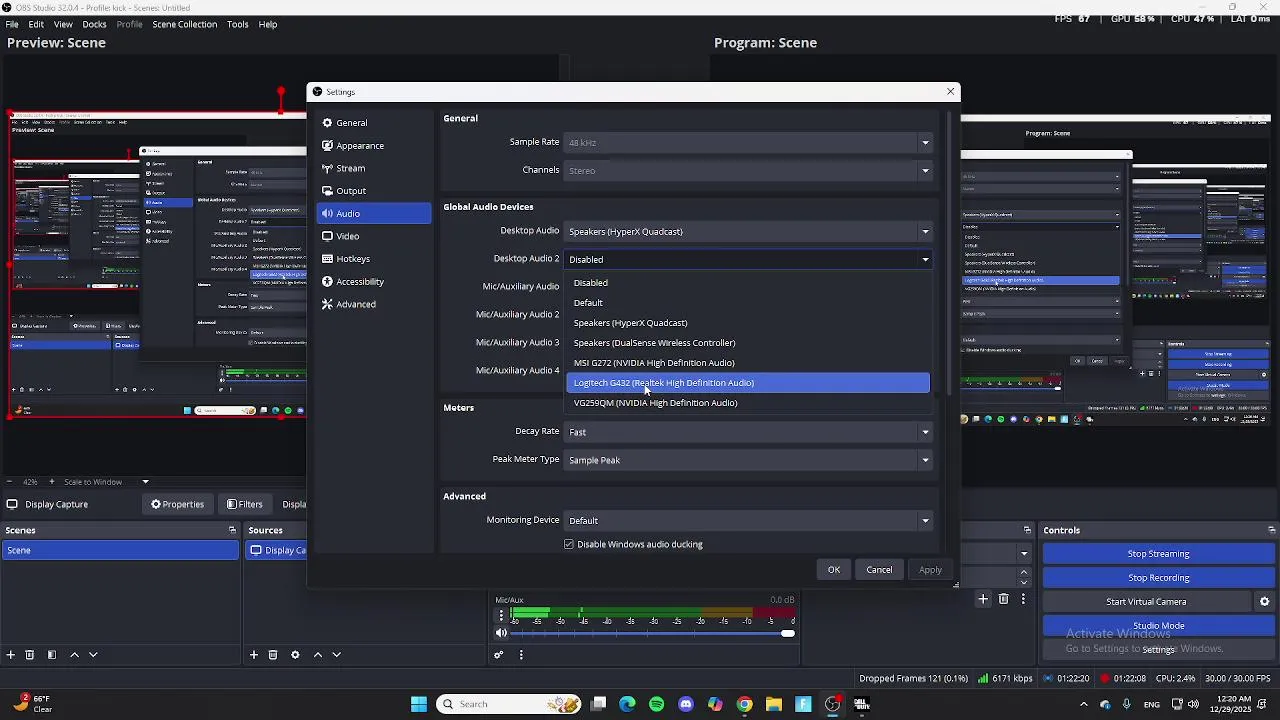This screenshot has width=1280, height=720.
Task: Add a new source with plus icon
Action: point(254,655)
